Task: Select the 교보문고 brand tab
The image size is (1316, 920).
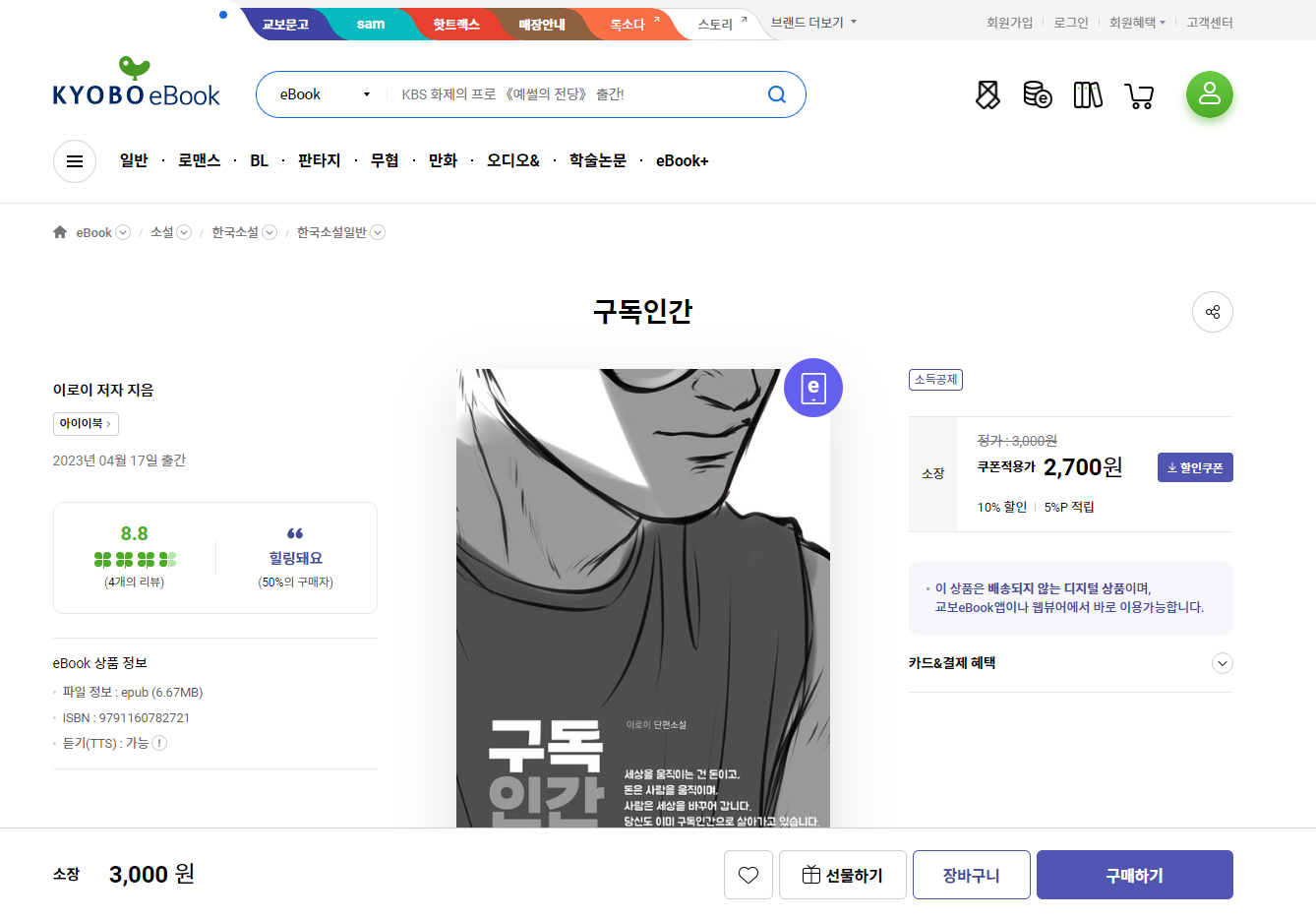Action: tap(285, 24)
